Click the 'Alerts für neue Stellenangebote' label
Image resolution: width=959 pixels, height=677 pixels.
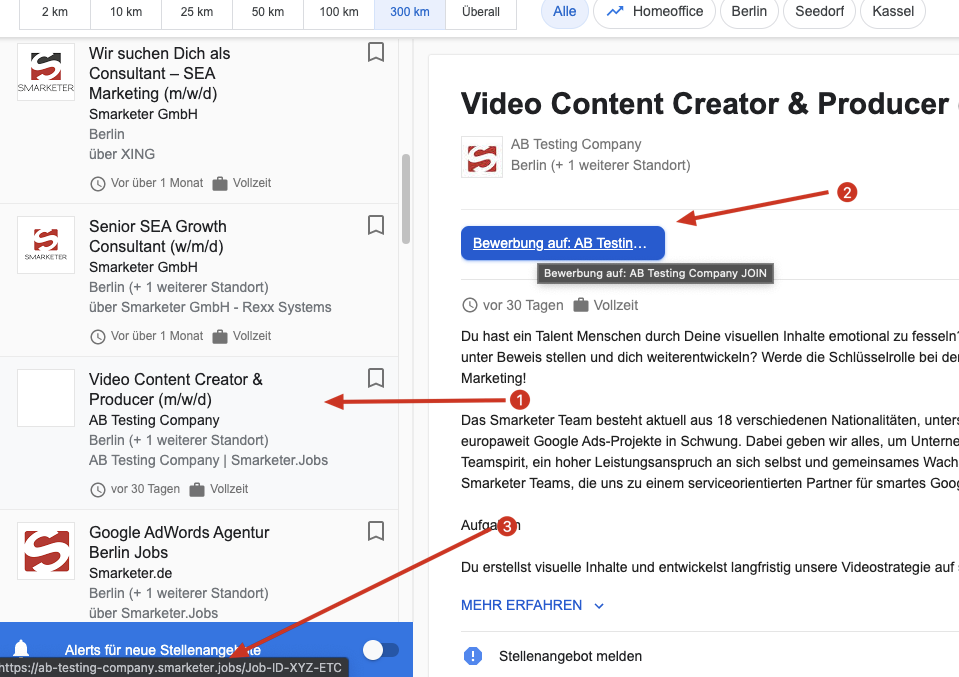pos(163,649)
